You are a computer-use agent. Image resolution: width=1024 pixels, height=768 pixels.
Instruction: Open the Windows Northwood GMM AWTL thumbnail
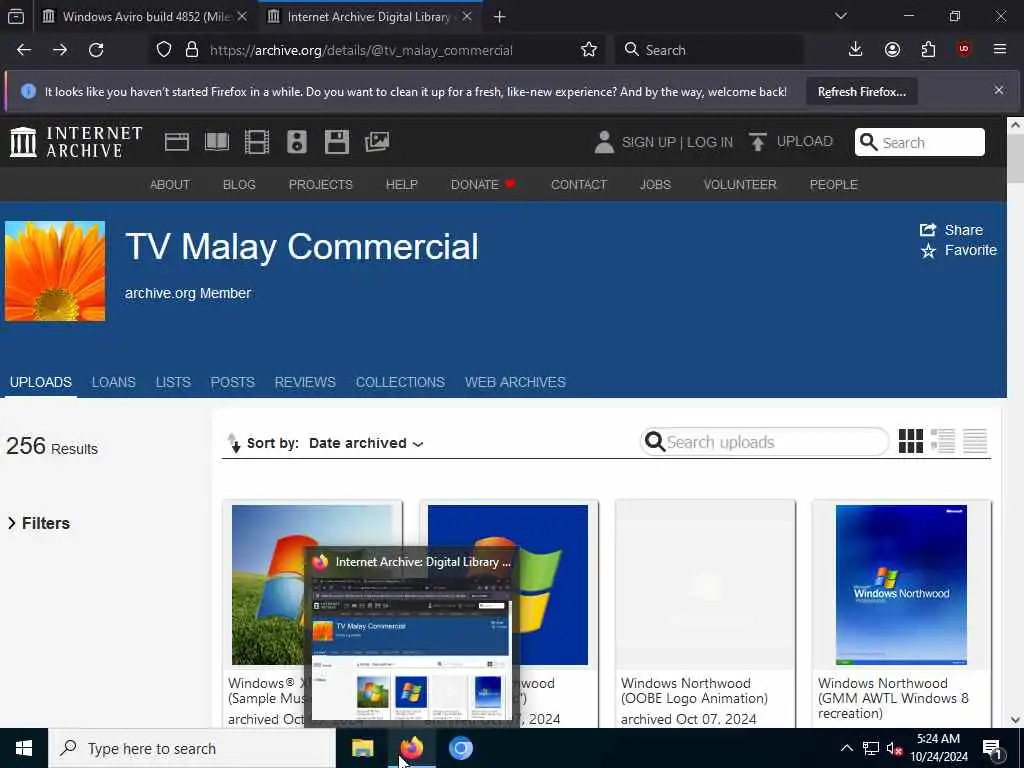click(x=901, y=584)
